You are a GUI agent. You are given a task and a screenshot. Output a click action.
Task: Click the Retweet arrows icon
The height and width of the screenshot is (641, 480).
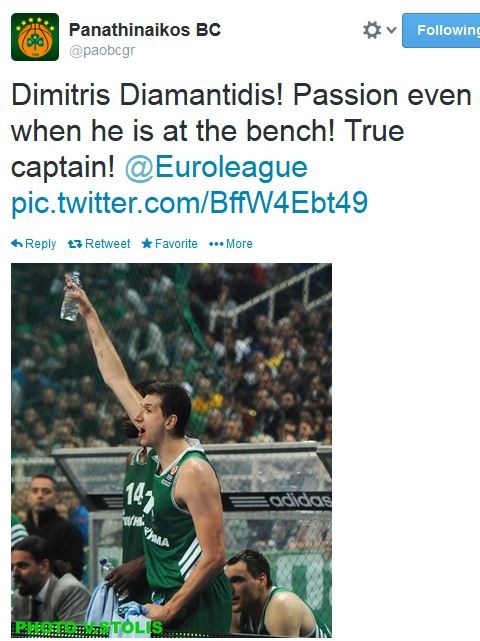pyautogui.click(x=75, y=244)
